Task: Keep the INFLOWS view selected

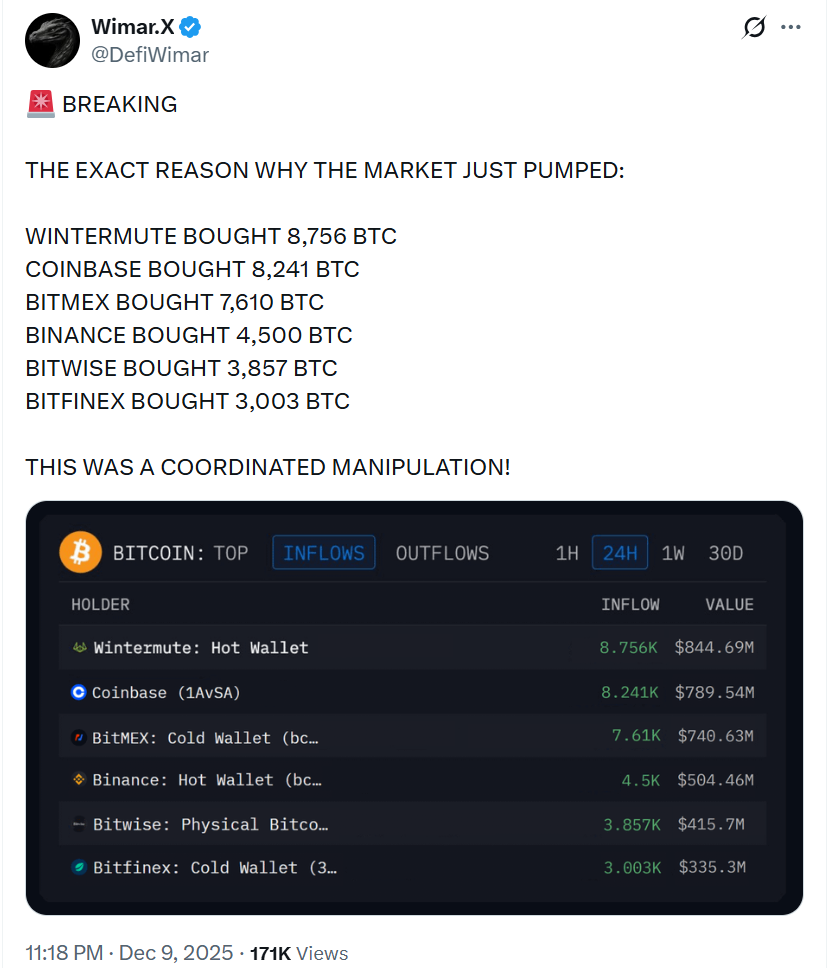Action: (324, 551)
